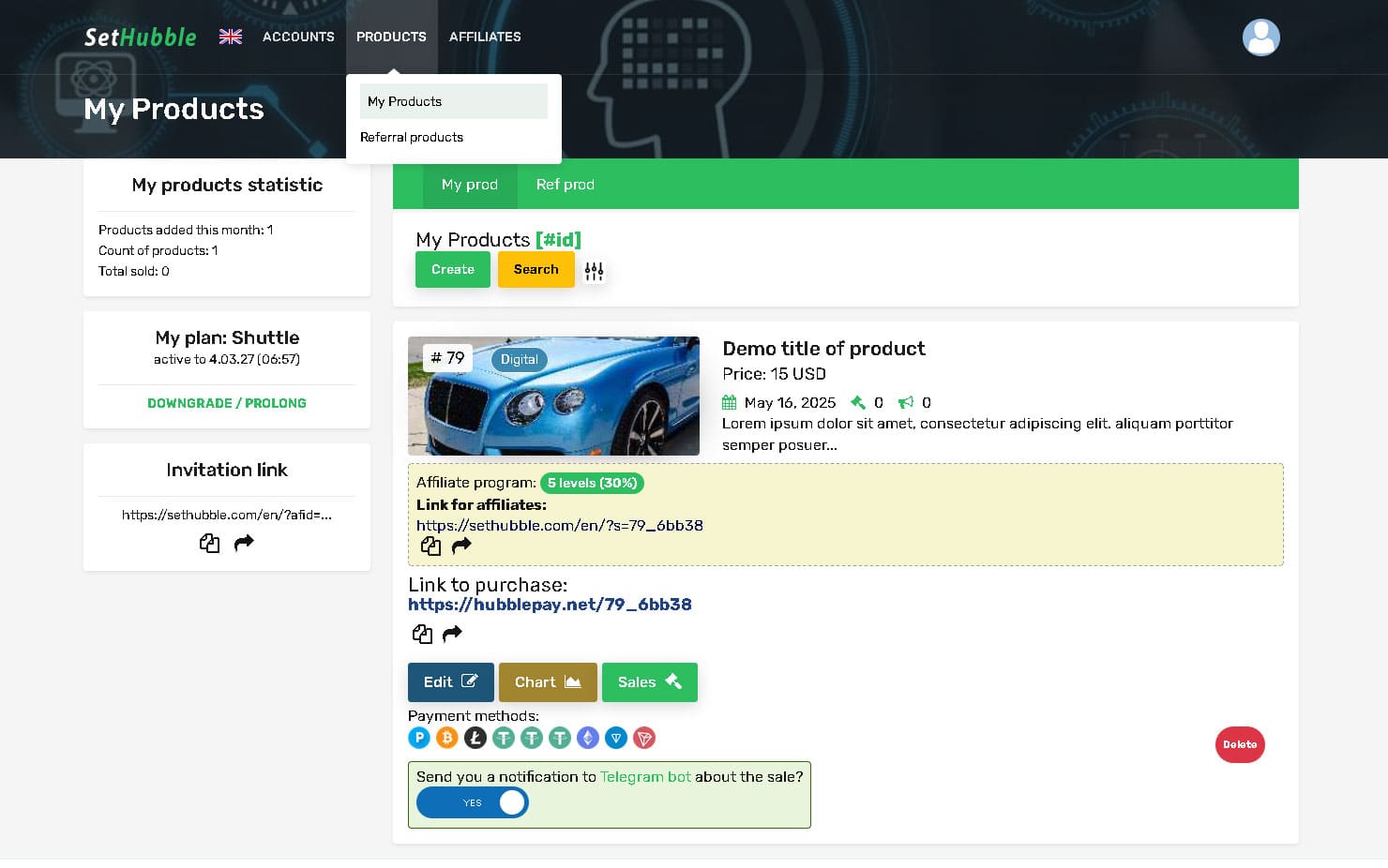Click the Tron payment method icon
The height and width of the screenshot is (868, 1388).
click(x=644, y=738)
